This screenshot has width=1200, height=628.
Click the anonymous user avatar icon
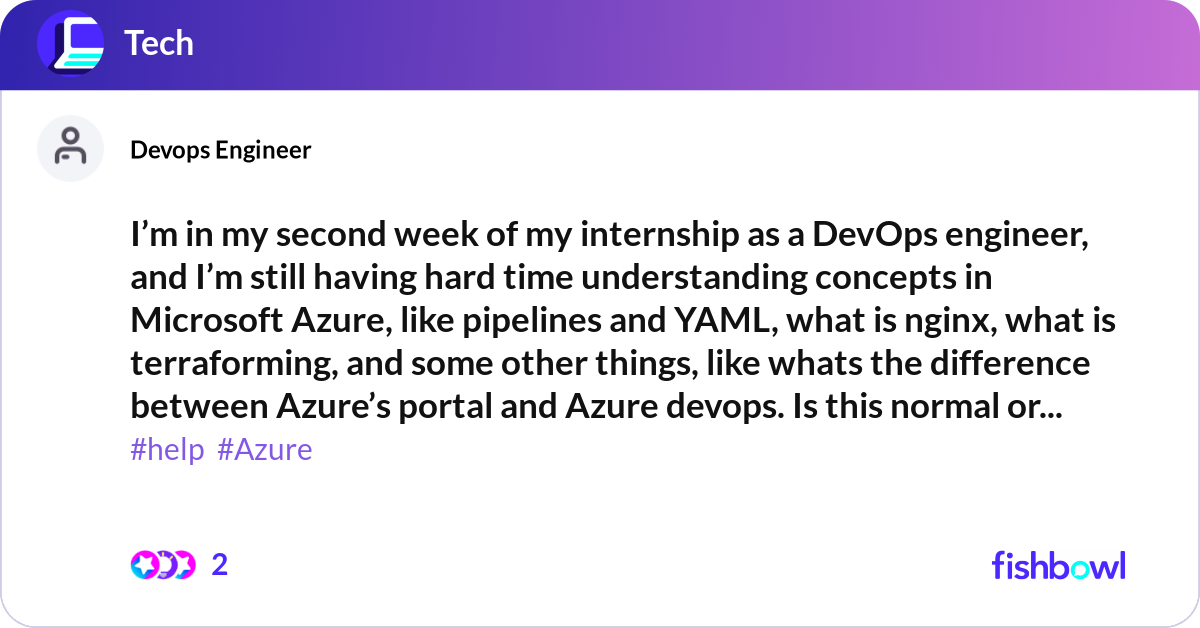pos(70,147)
